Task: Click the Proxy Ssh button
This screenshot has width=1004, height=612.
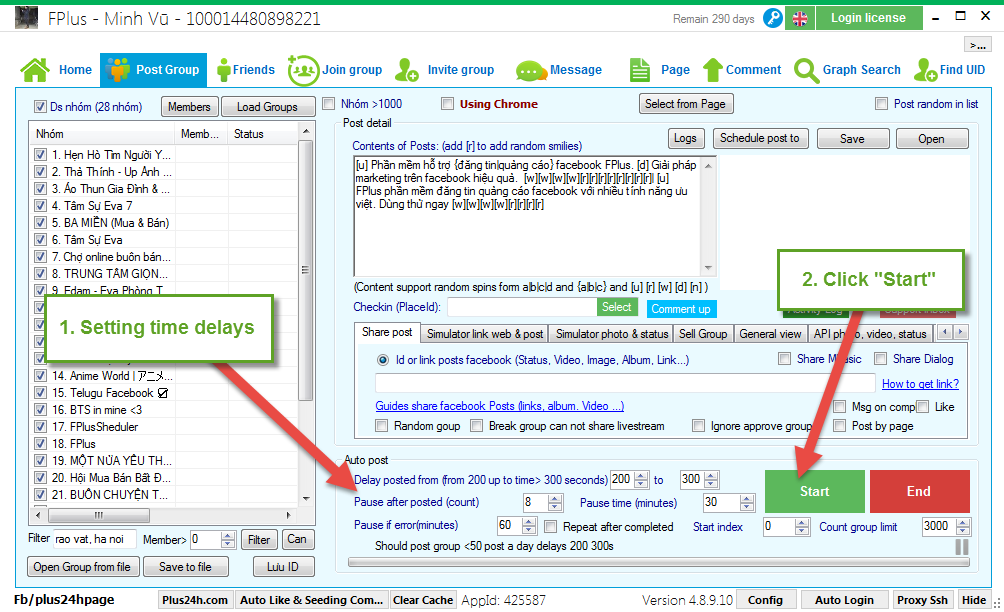Action: pyautogui.click(x=922, y=600)
